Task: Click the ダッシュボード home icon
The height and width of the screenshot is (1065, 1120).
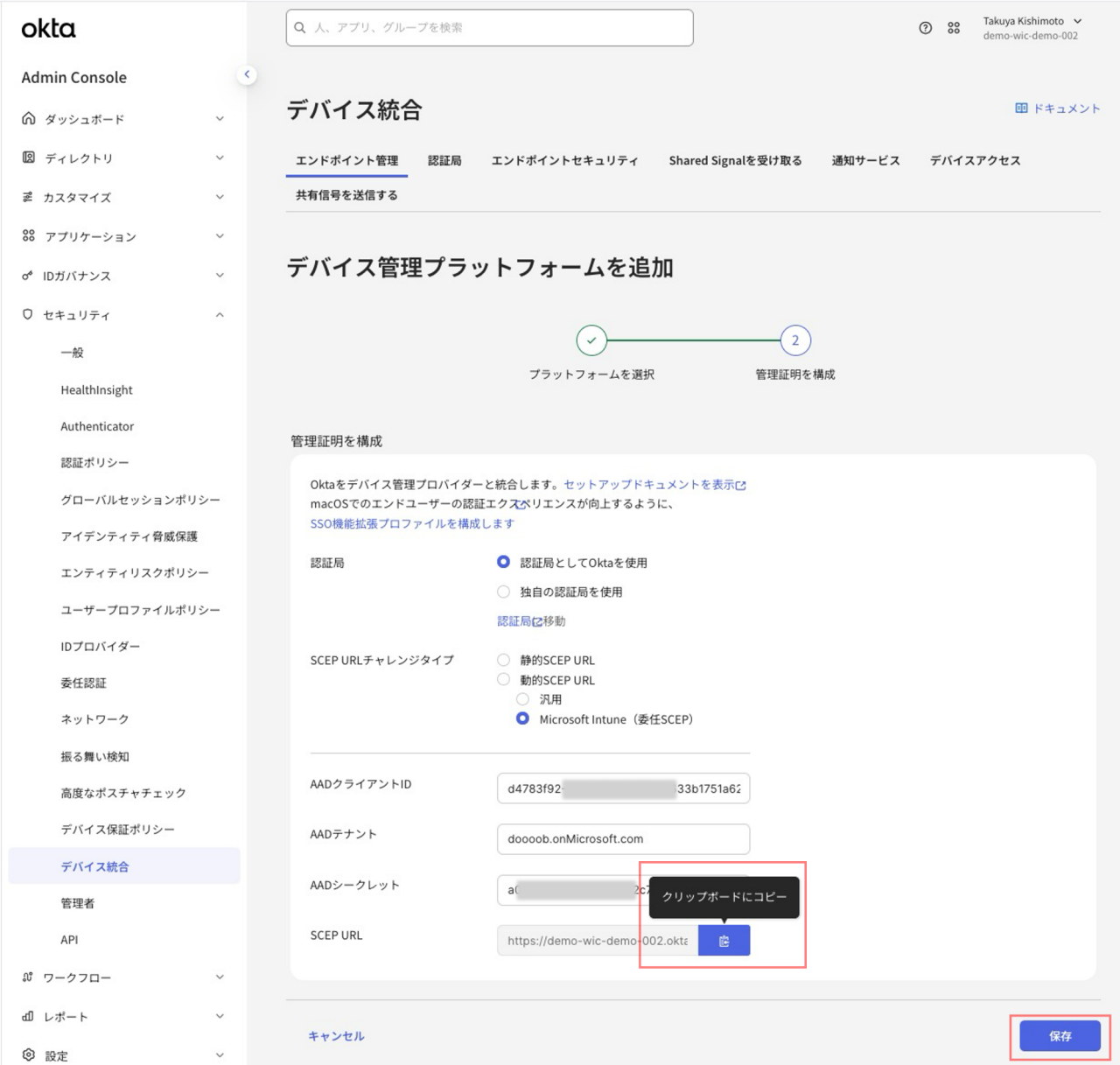Action: 29,118
